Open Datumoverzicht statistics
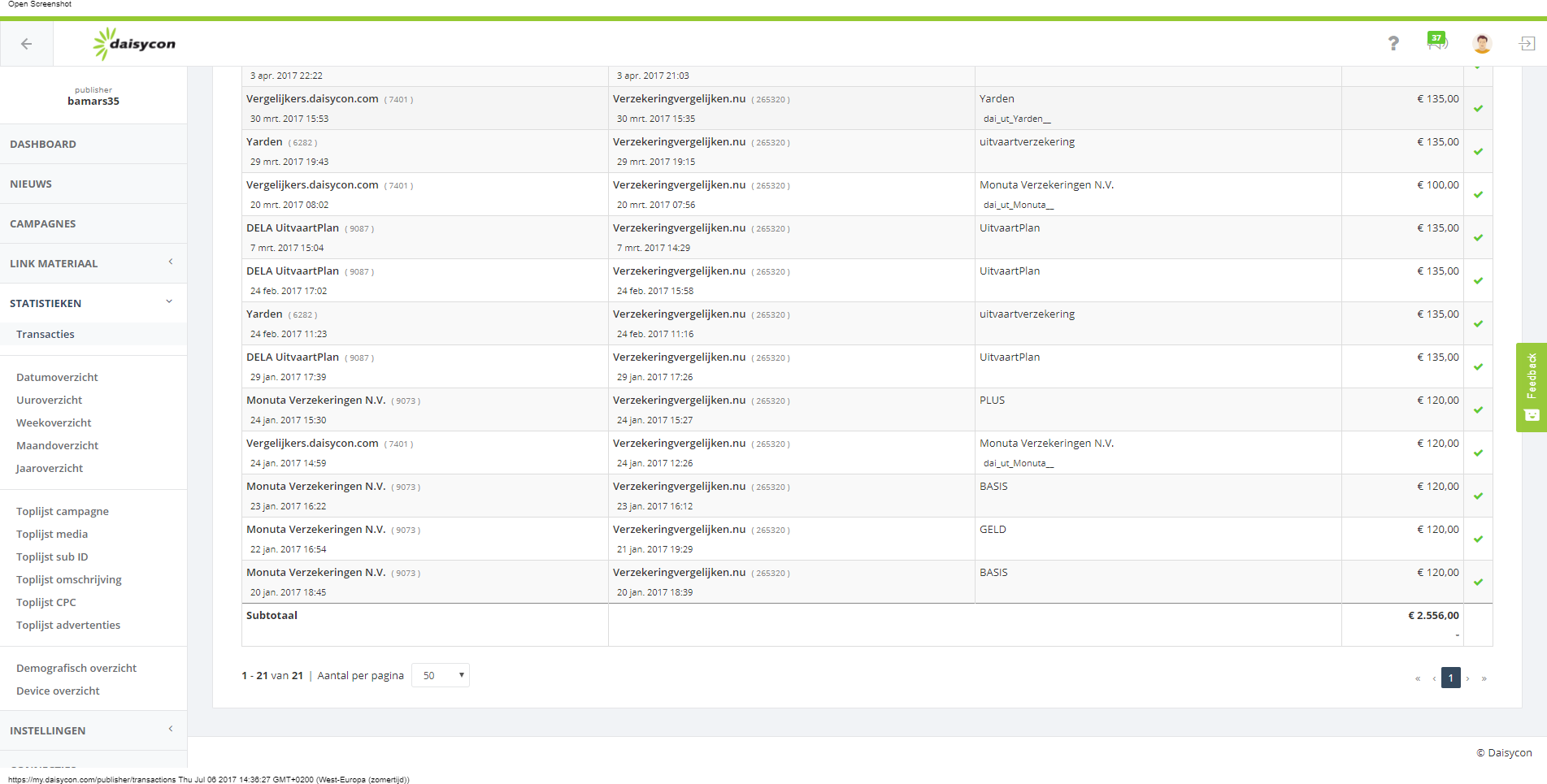Screen dimensions: 1547x784 57,377
